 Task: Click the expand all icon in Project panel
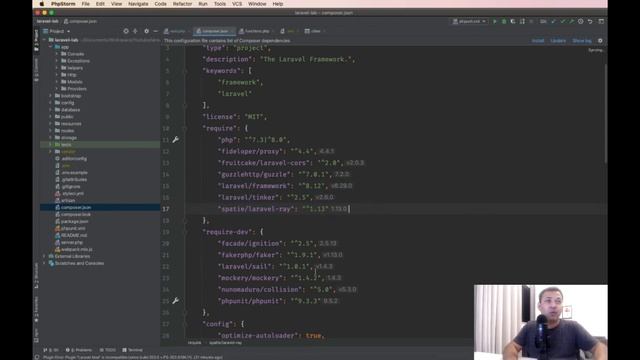(135, 31)
